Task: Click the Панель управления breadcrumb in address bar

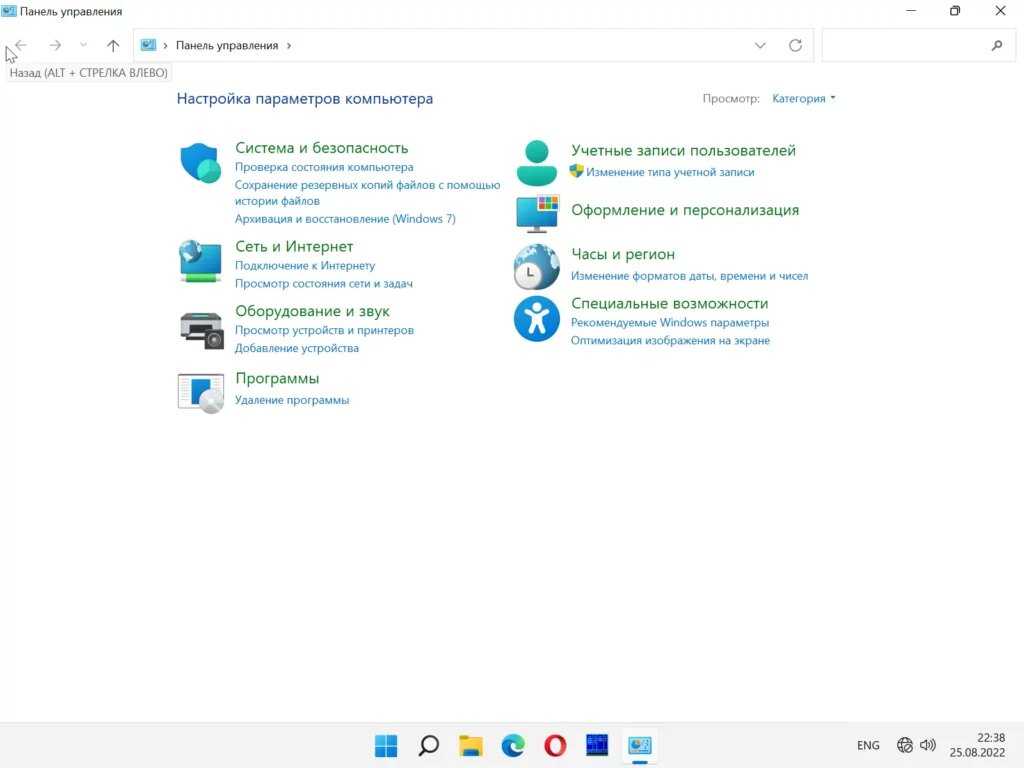Action: point(227,46)
